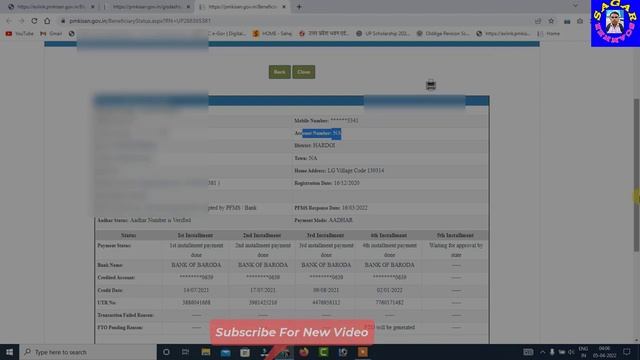Click the highlighted Account Number field
Image resolution: width=640 pixels, height=360 pixels.
click(318, 133)
